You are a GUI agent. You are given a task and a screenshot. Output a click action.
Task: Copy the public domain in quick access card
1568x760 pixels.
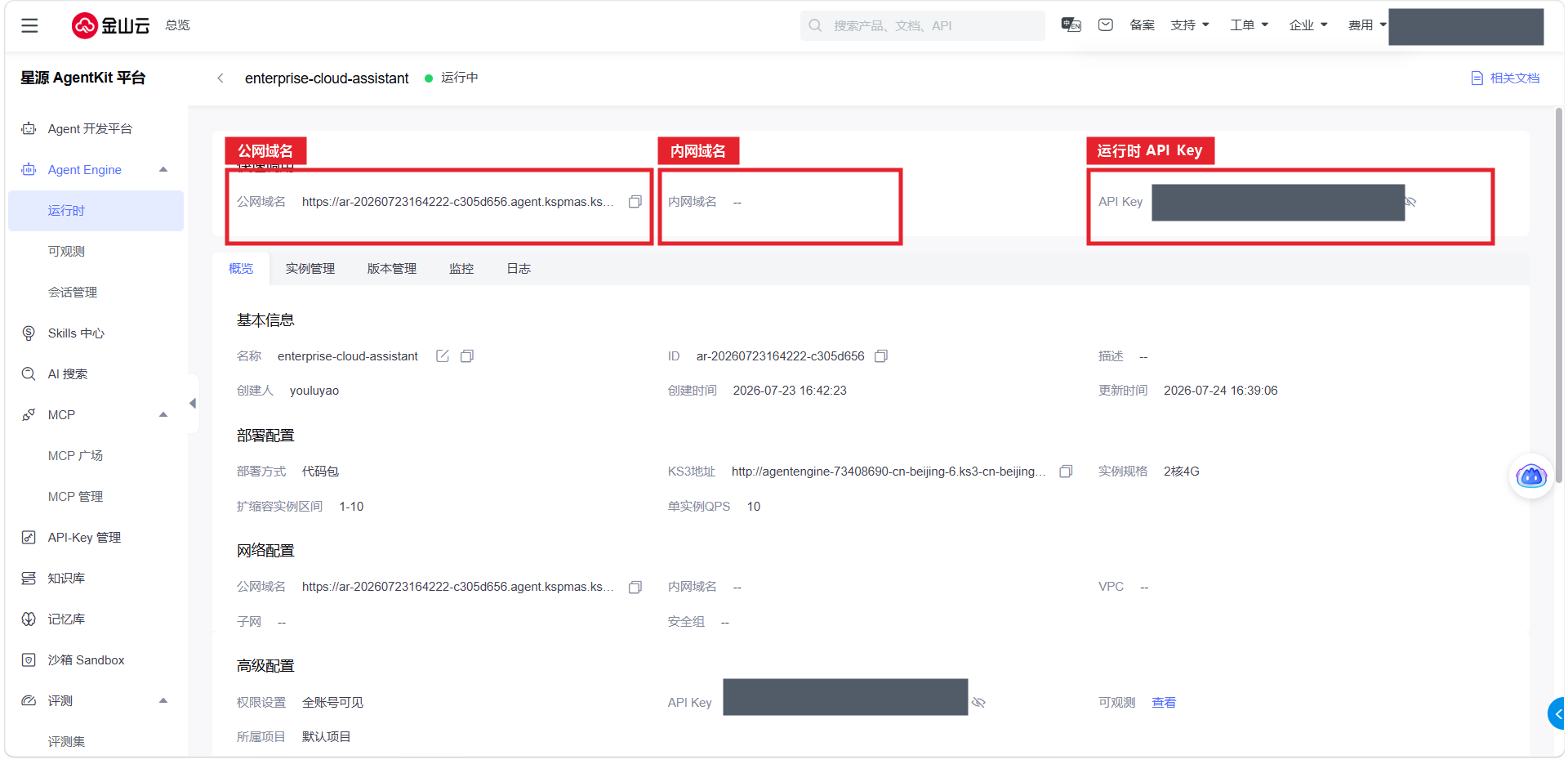(x=635, y=202)
